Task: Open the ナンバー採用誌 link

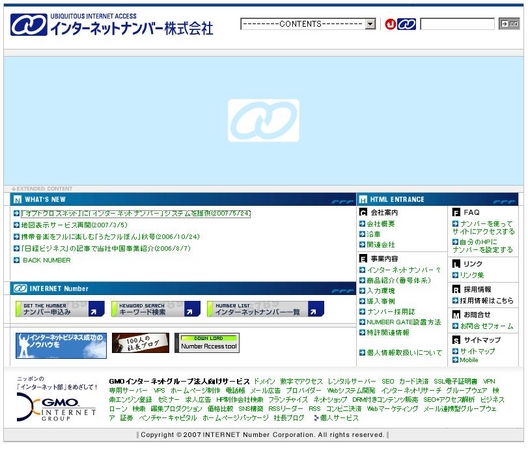Action: coord(391,312)
